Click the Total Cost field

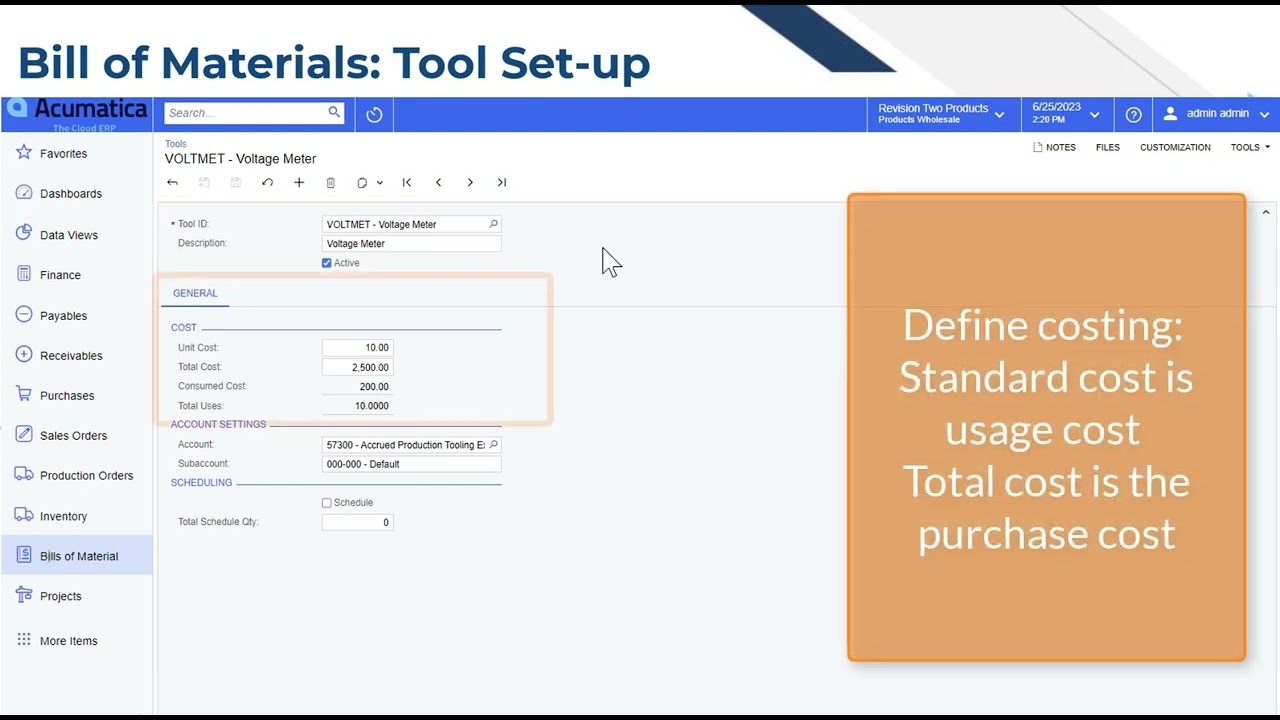pos(357,367)
